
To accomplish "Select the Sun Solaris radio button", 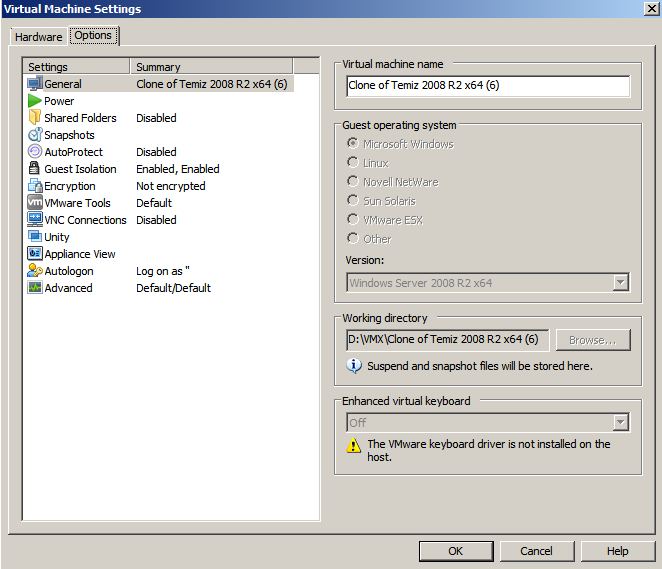I will 353,201.
